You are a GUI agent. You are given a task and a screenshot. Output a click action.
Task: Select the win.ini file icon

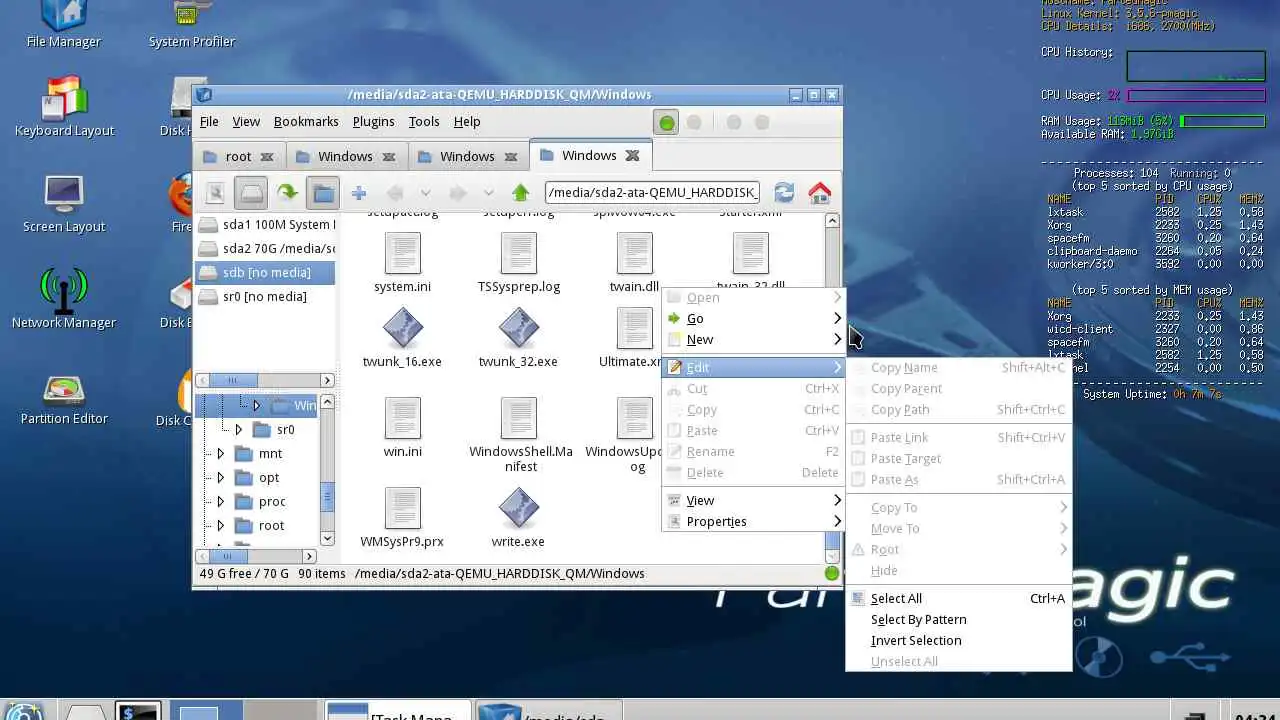(x=403, y=418)
